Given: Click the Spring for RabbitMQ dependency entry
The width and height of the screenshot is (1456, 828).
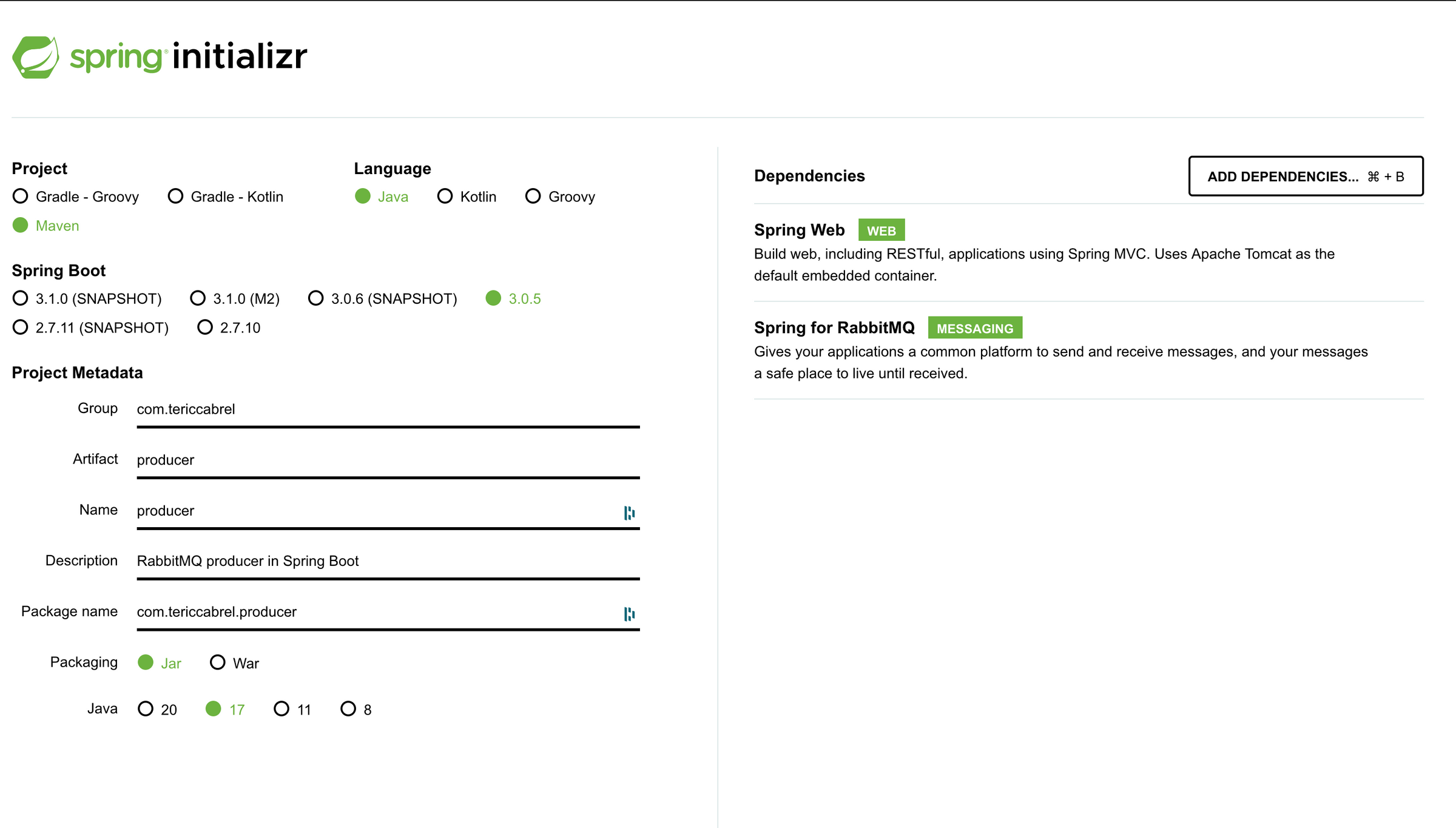Looking at the screenshot, I should tap(834, 328).
